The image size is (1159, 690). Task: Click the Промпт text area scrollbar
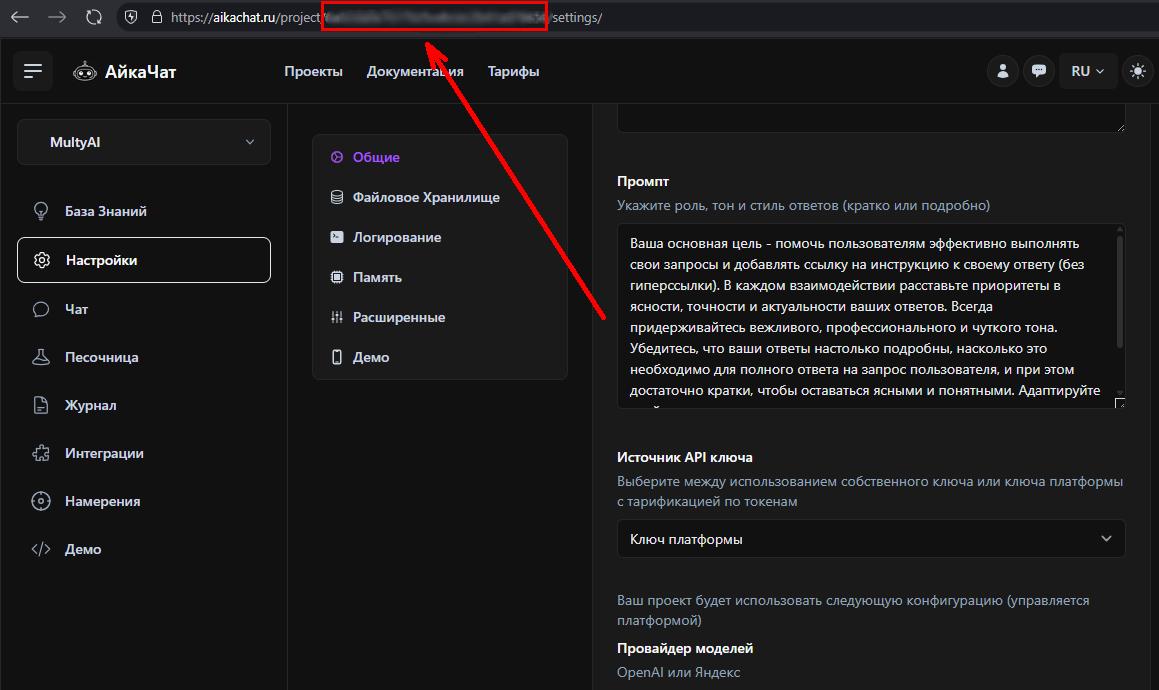coord(1119,292)
